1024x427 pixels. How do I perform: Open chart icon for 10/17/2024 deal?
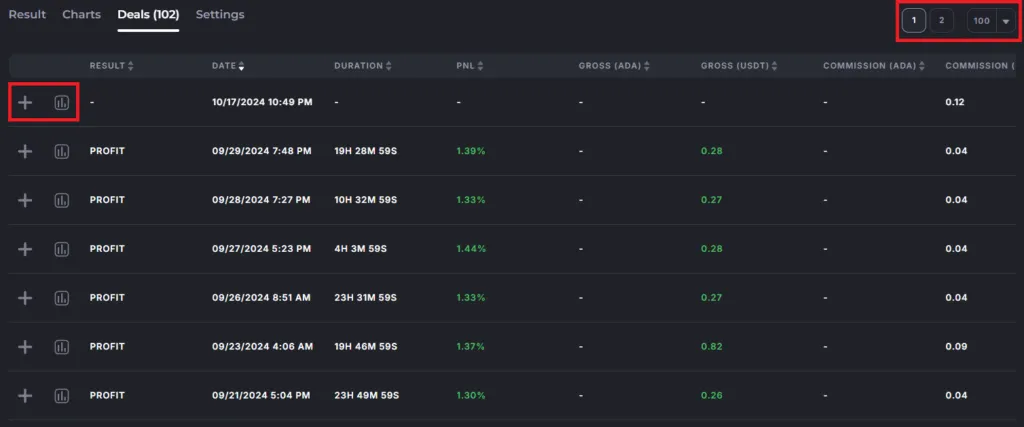click(62, 103)
